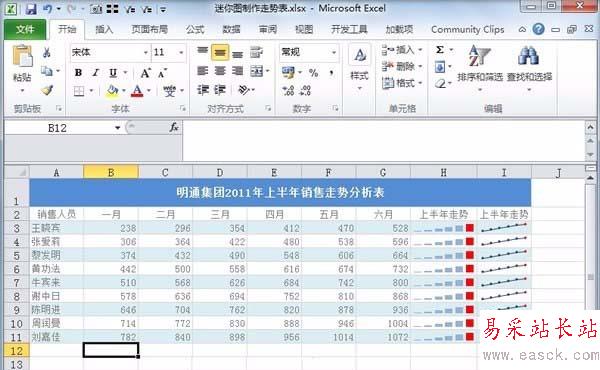Expand font group dialog launcher
This screenshot has width=600, height=370.
click(183, 109)
